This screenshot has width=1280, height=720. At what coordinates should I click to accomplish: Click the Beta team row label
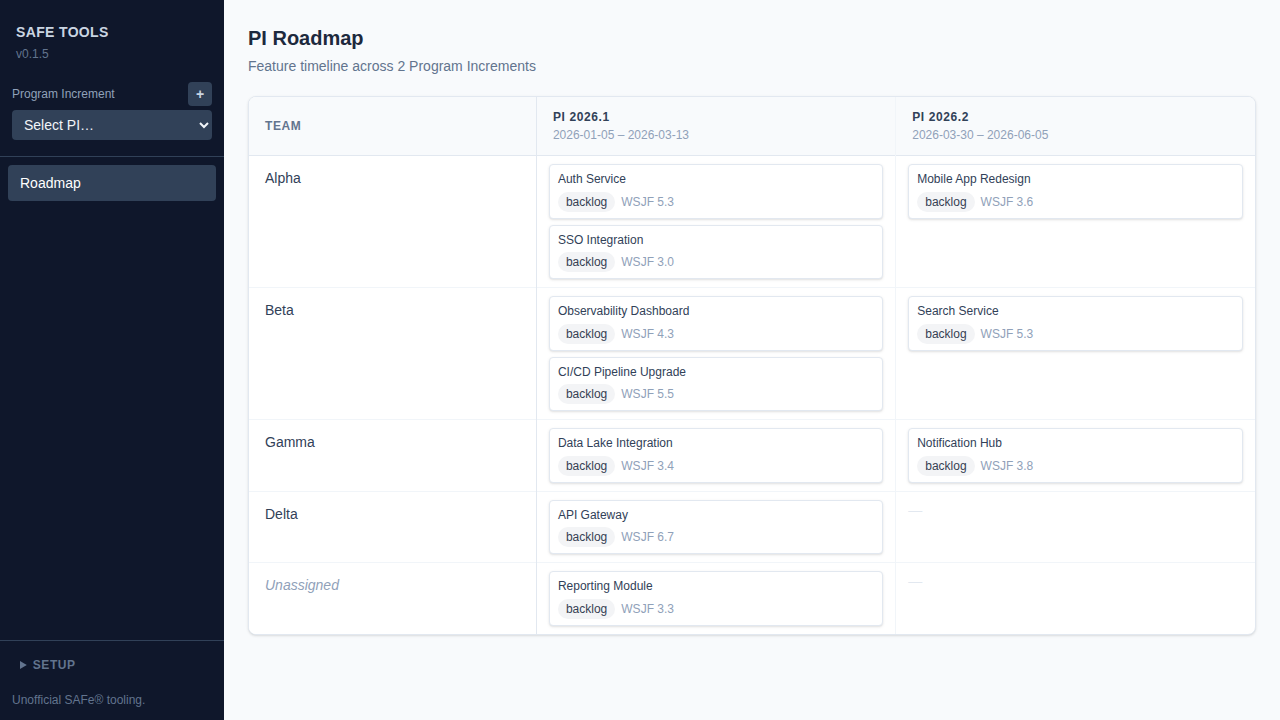click(279, 310)
